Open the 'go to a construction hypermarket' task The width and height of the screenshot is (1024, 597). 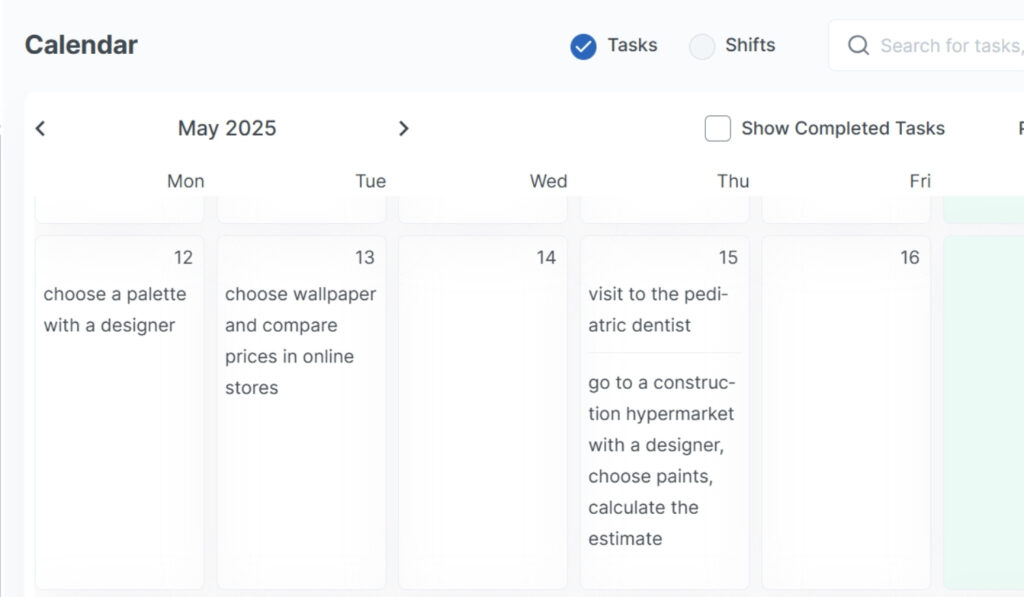point(661,461)
